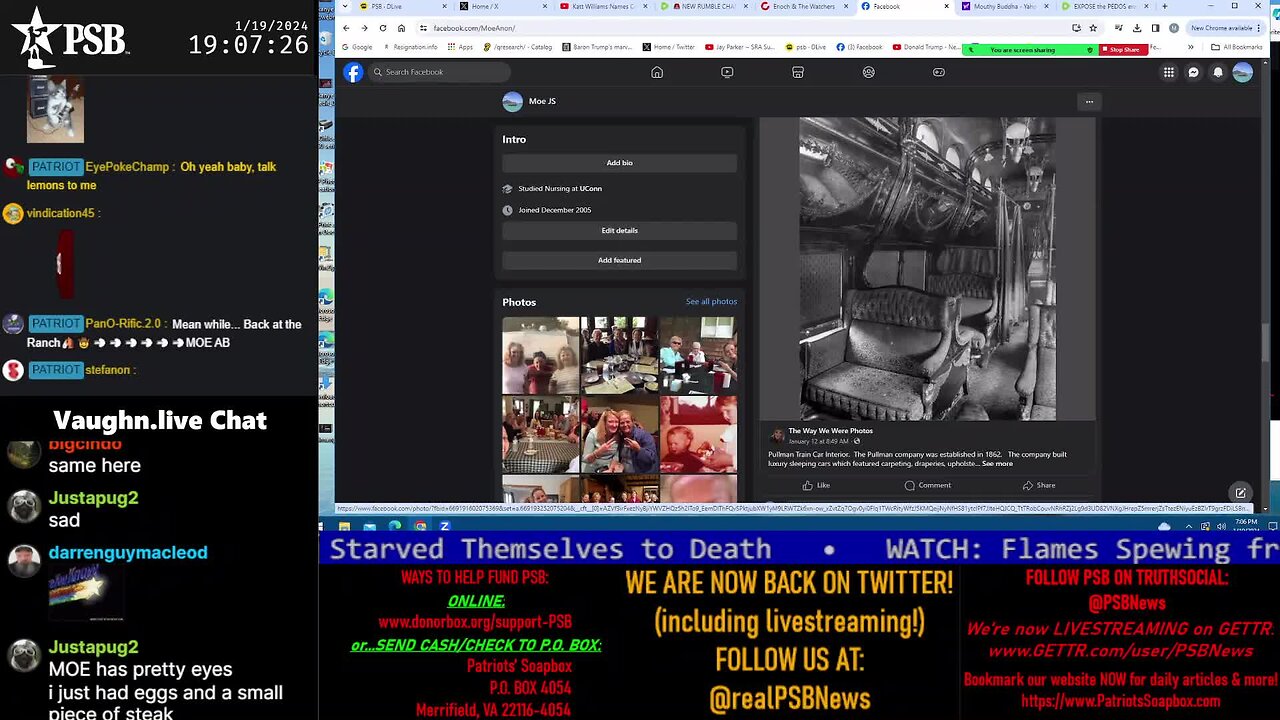The image size is (1280, 720).
Task: Click the UConn link in Intro
Action: click(591, 188)
